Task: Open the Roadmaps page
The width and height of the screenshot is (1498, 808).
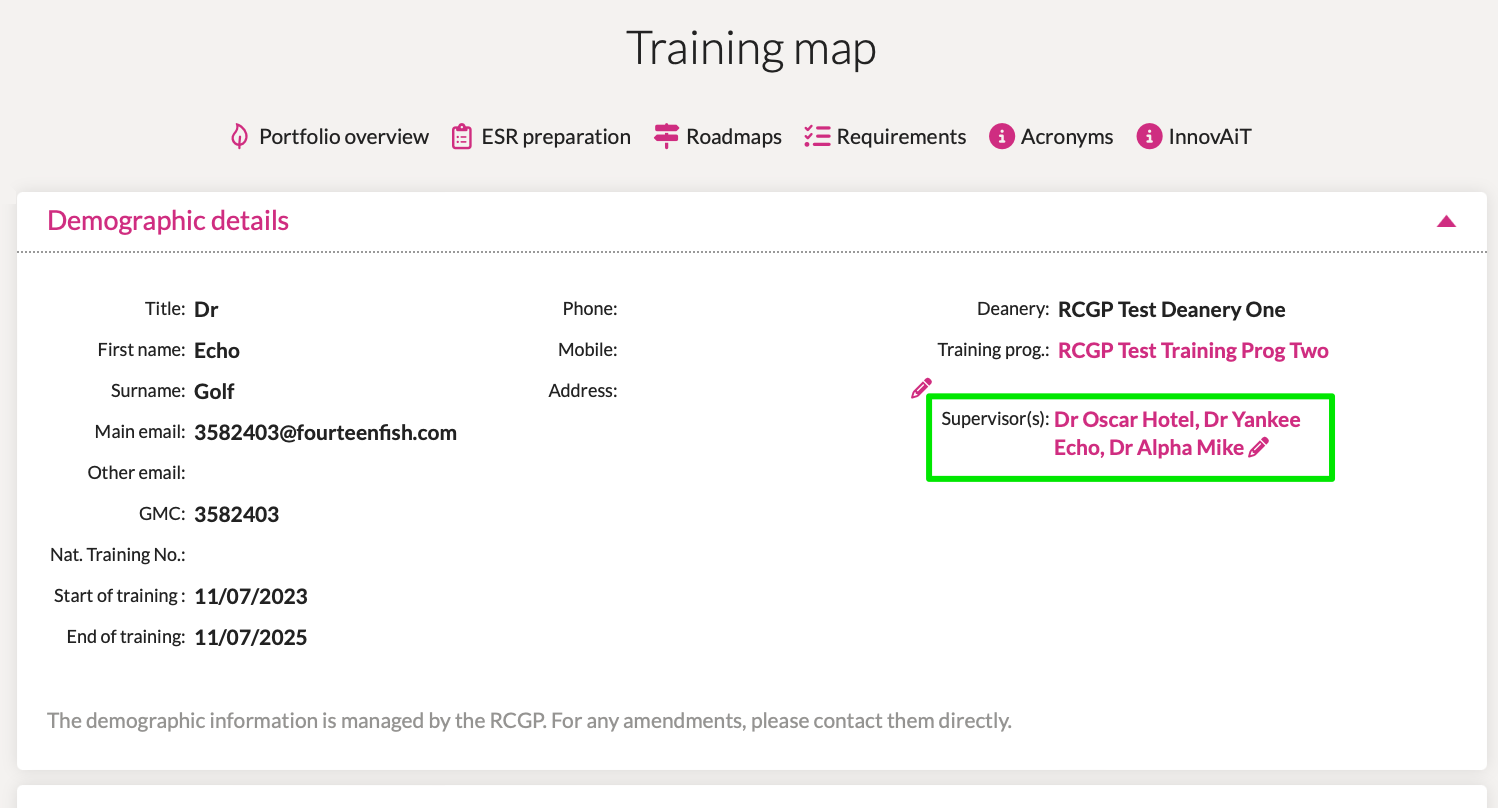Action: (x=734, y=137)
